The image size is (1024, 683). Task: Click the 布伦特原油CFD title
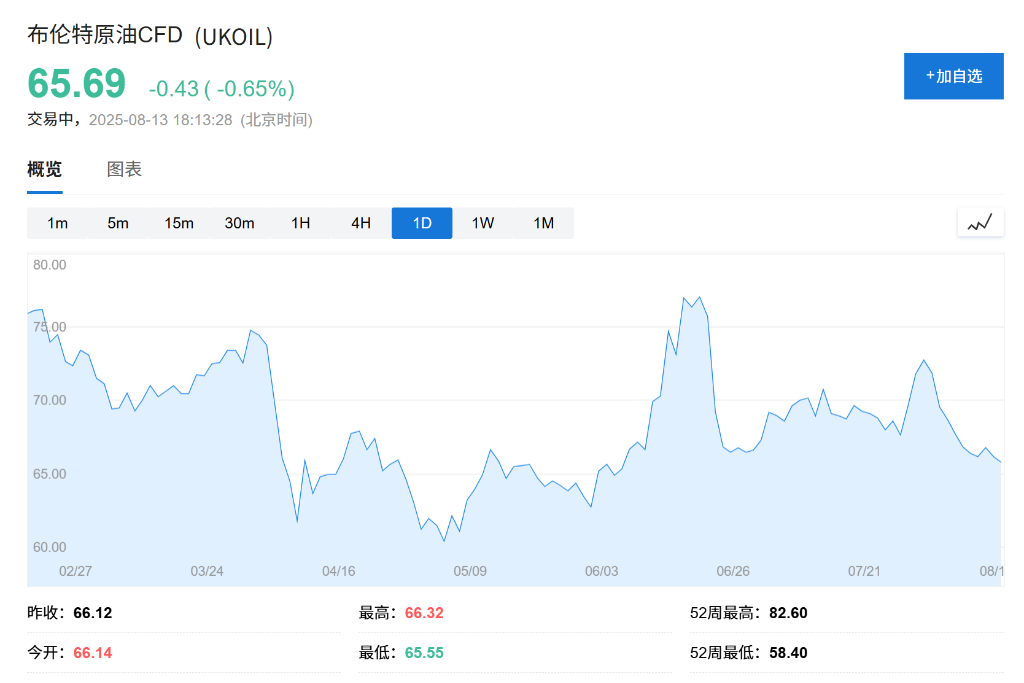[105, 36]
